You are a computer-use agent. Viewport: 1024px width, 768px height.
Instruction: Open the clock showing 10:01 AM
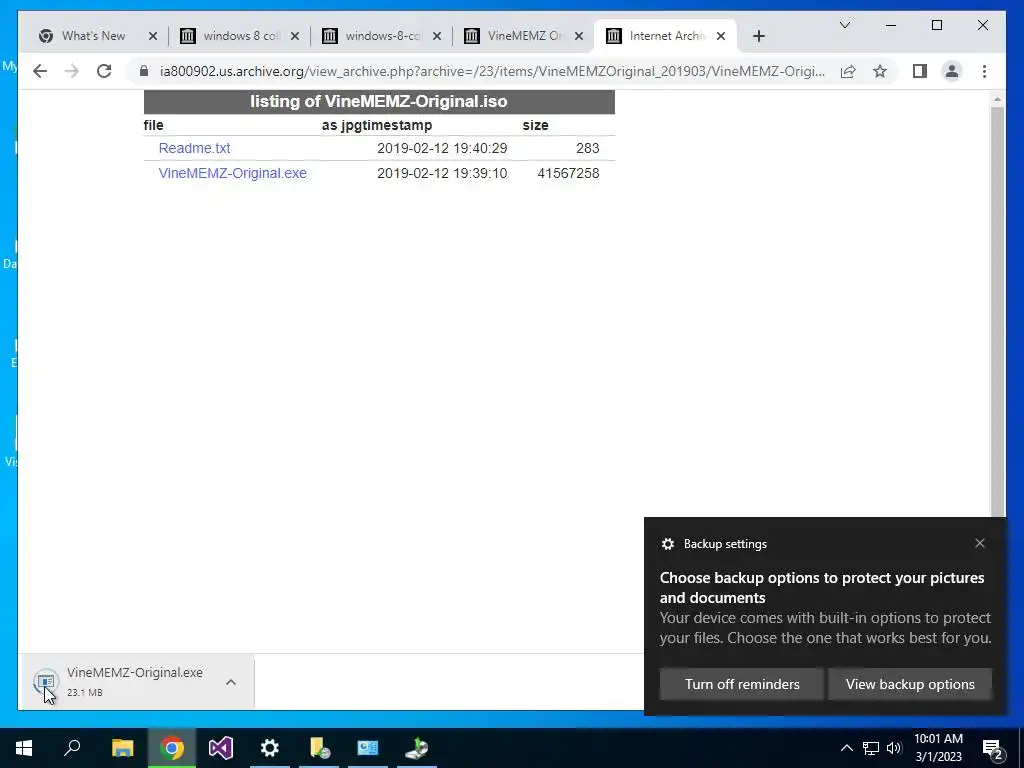(x=938, y=748)
